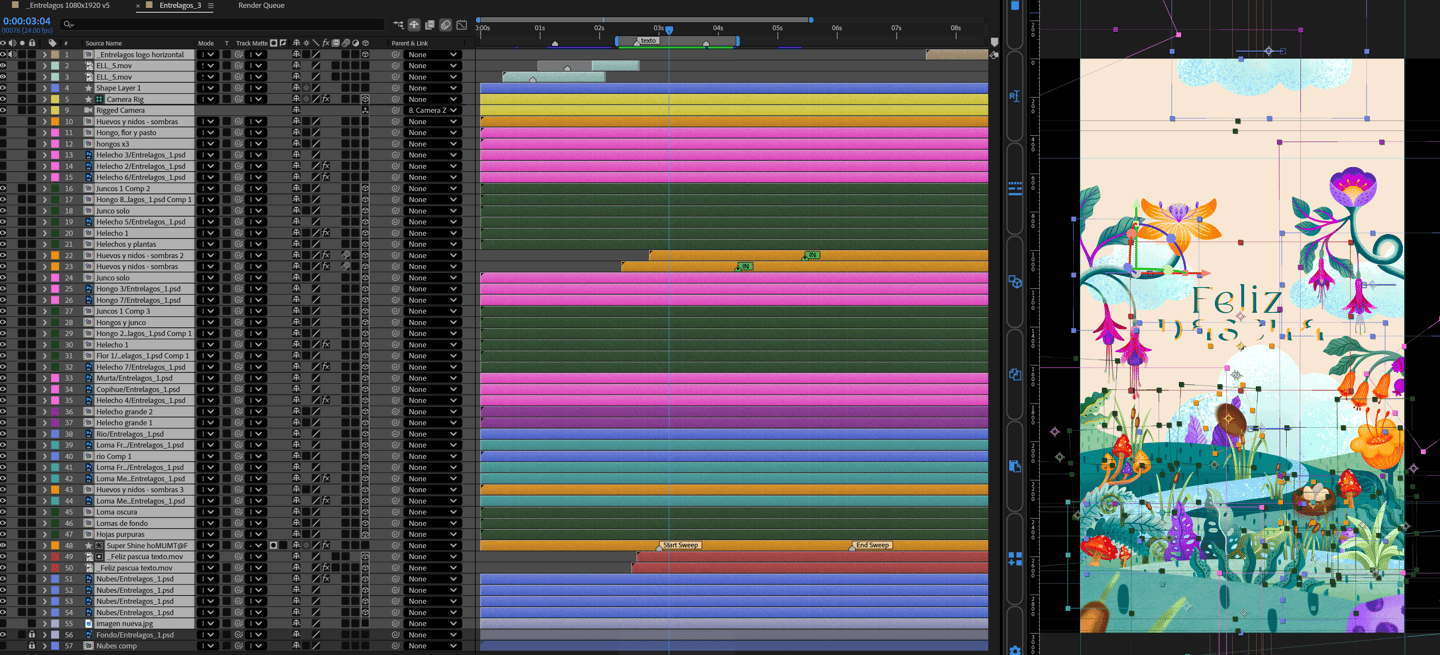The image size is (1440, 655).
Task: Click the Parent & Link column header
Action: pos(409,43)
